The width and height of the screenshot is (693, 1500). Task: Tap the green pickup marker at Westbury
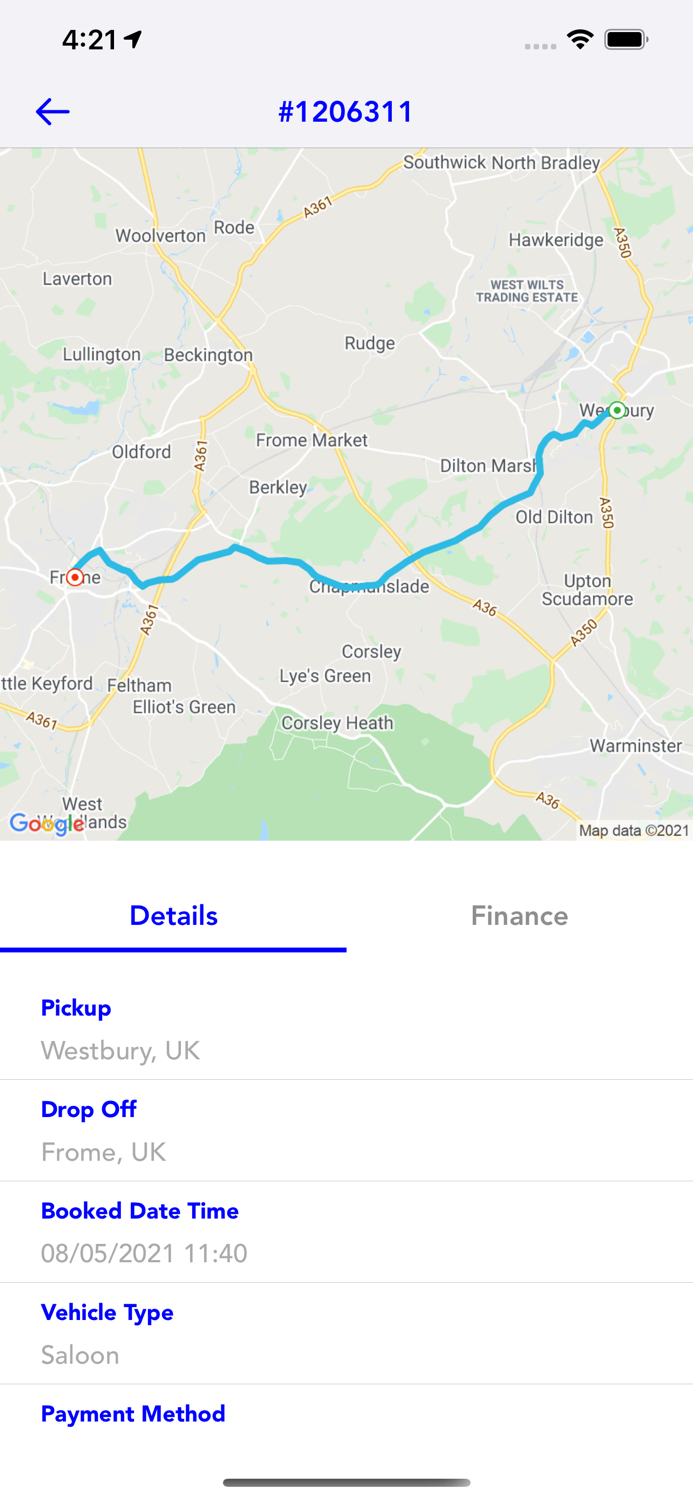pos(617,410)
